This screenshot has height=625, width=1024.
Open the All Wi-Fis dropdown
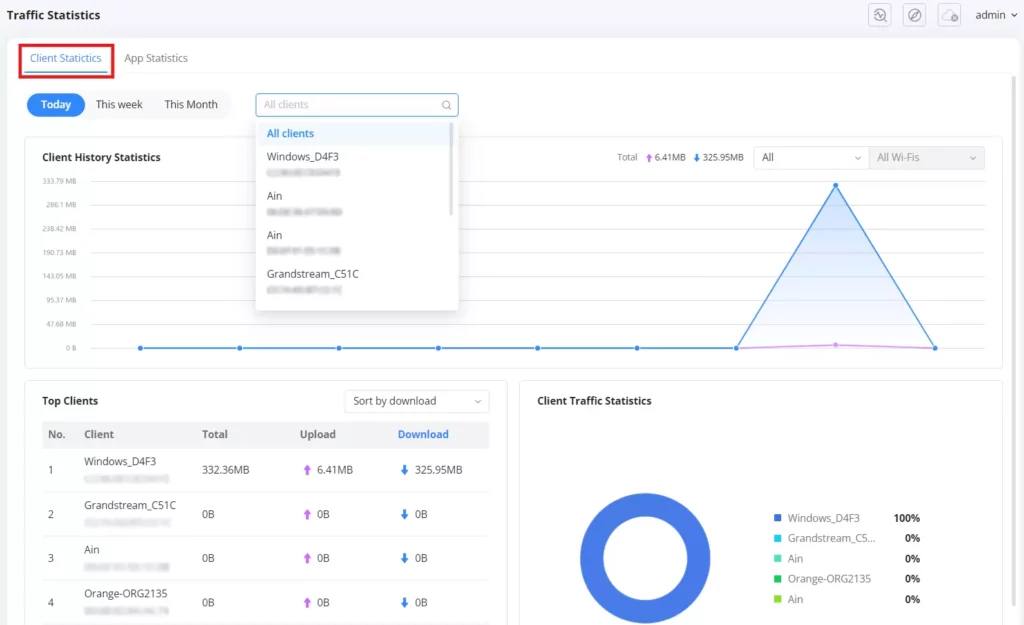[x=926, y=158]
